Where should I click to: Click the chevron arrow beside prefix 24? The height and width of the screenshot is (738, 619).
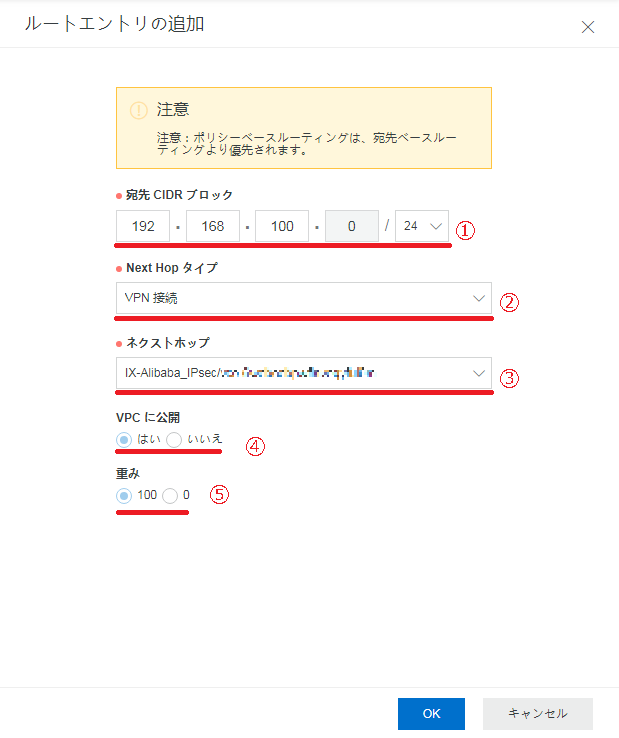pyautogui.click(x=435, y=227)
